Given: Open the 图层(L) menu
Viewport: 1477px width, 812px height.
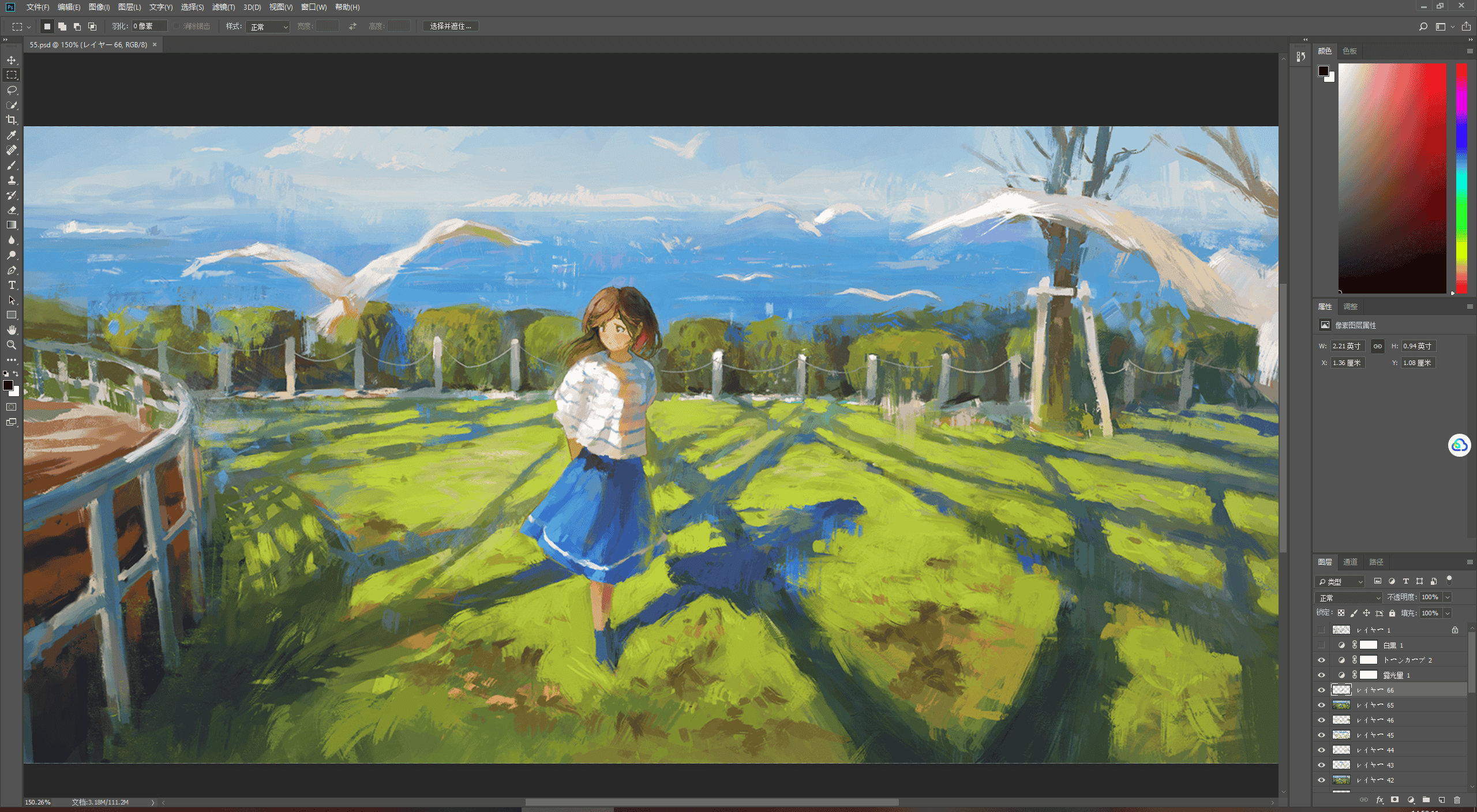Looking at the screenshot, I should pyautogui.click(x=129, y=7).
